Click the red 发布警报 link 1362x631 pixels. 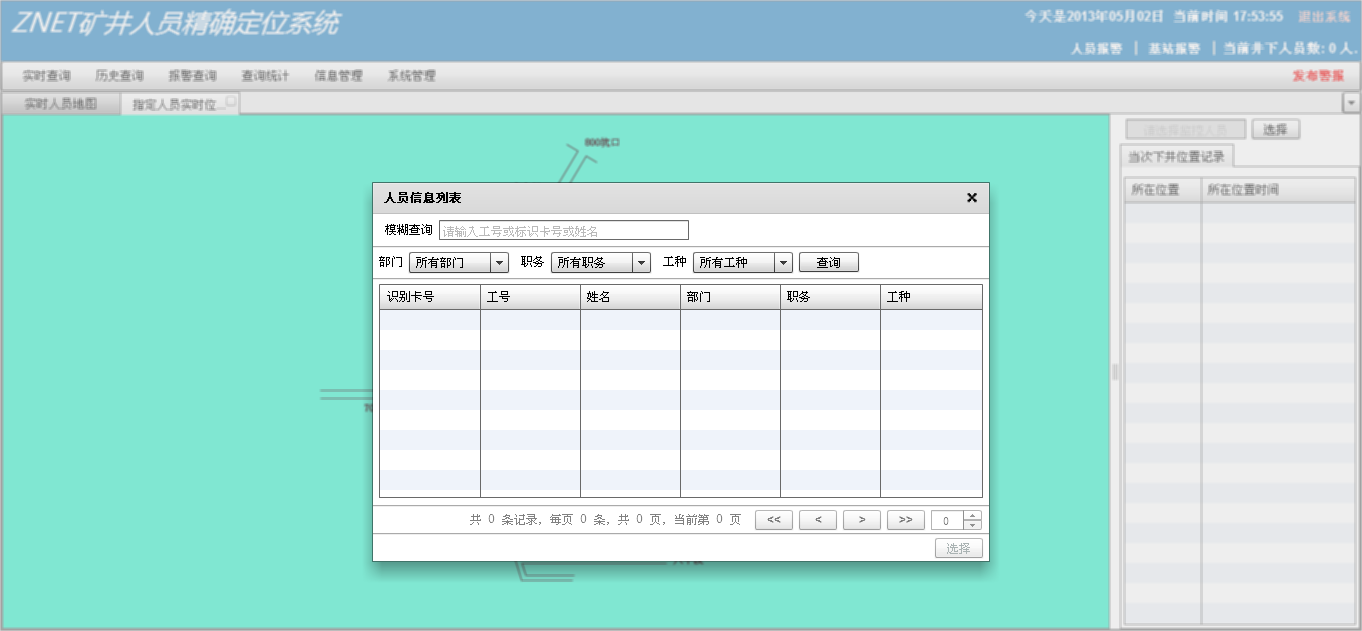click(x=1317, y=76)
